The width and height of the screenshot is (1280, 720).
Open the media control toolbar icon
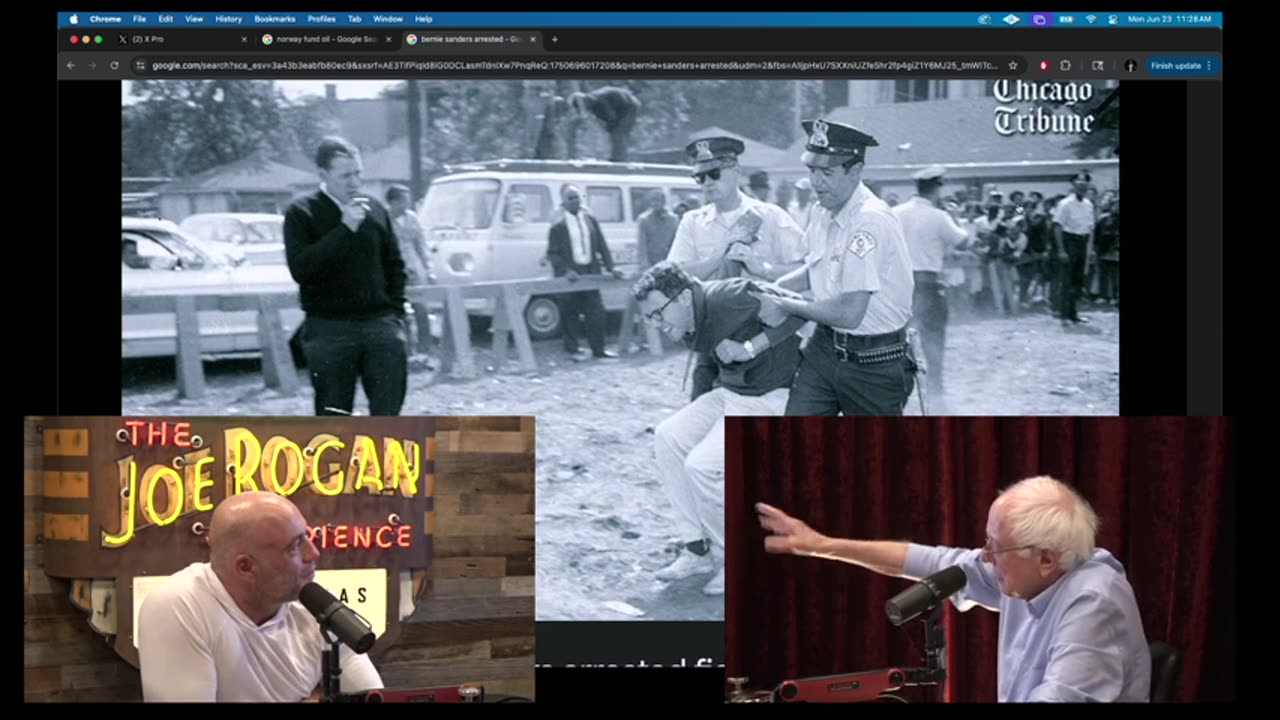coord(1097,65)
